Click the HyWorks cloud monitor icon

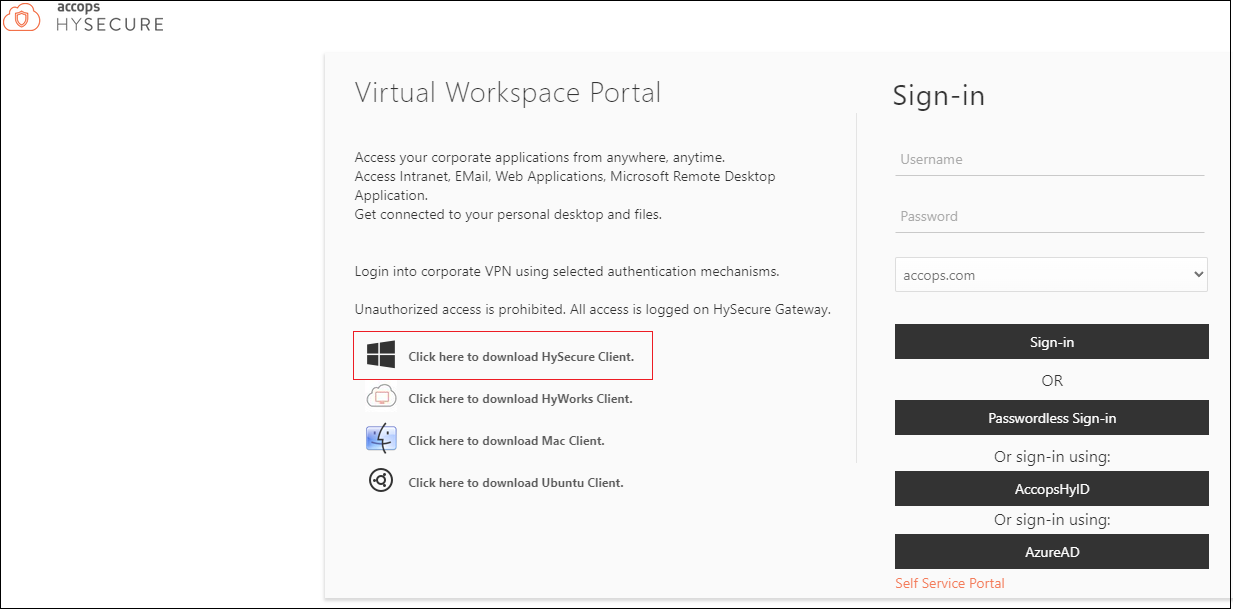coord(381,398)
